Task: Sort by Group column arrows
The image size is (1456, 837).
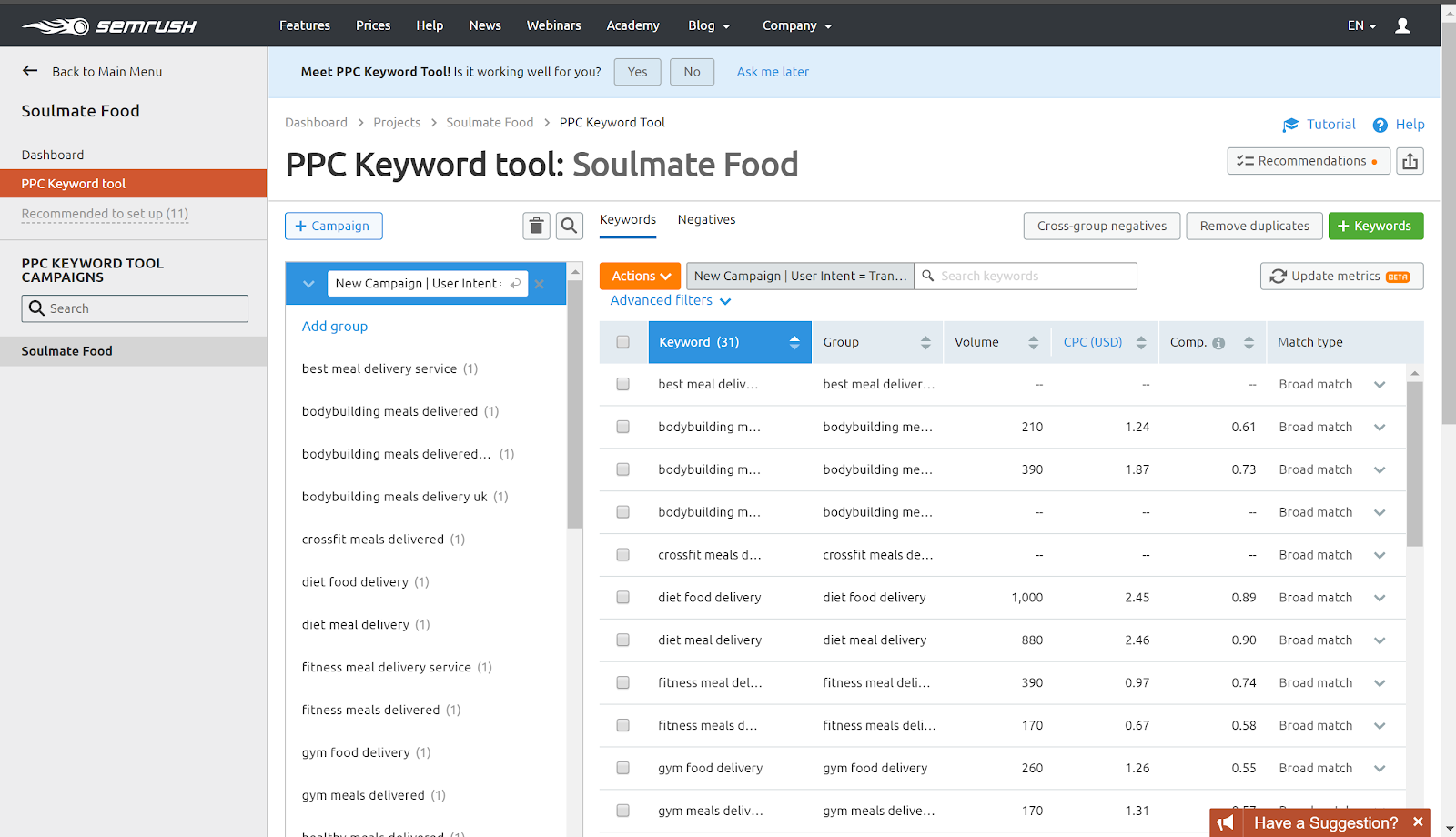Action: coord(925,342)
